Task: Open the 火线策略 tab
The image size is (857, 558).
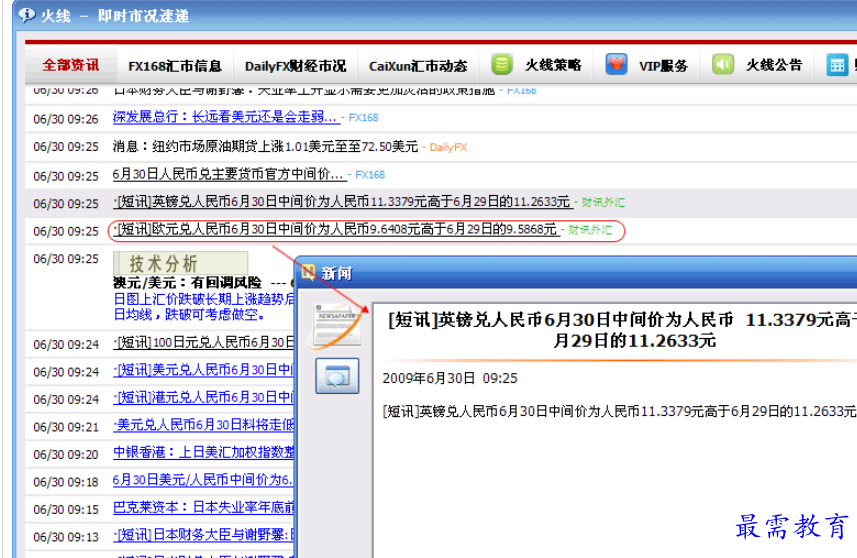Action: tap(553, 66)
